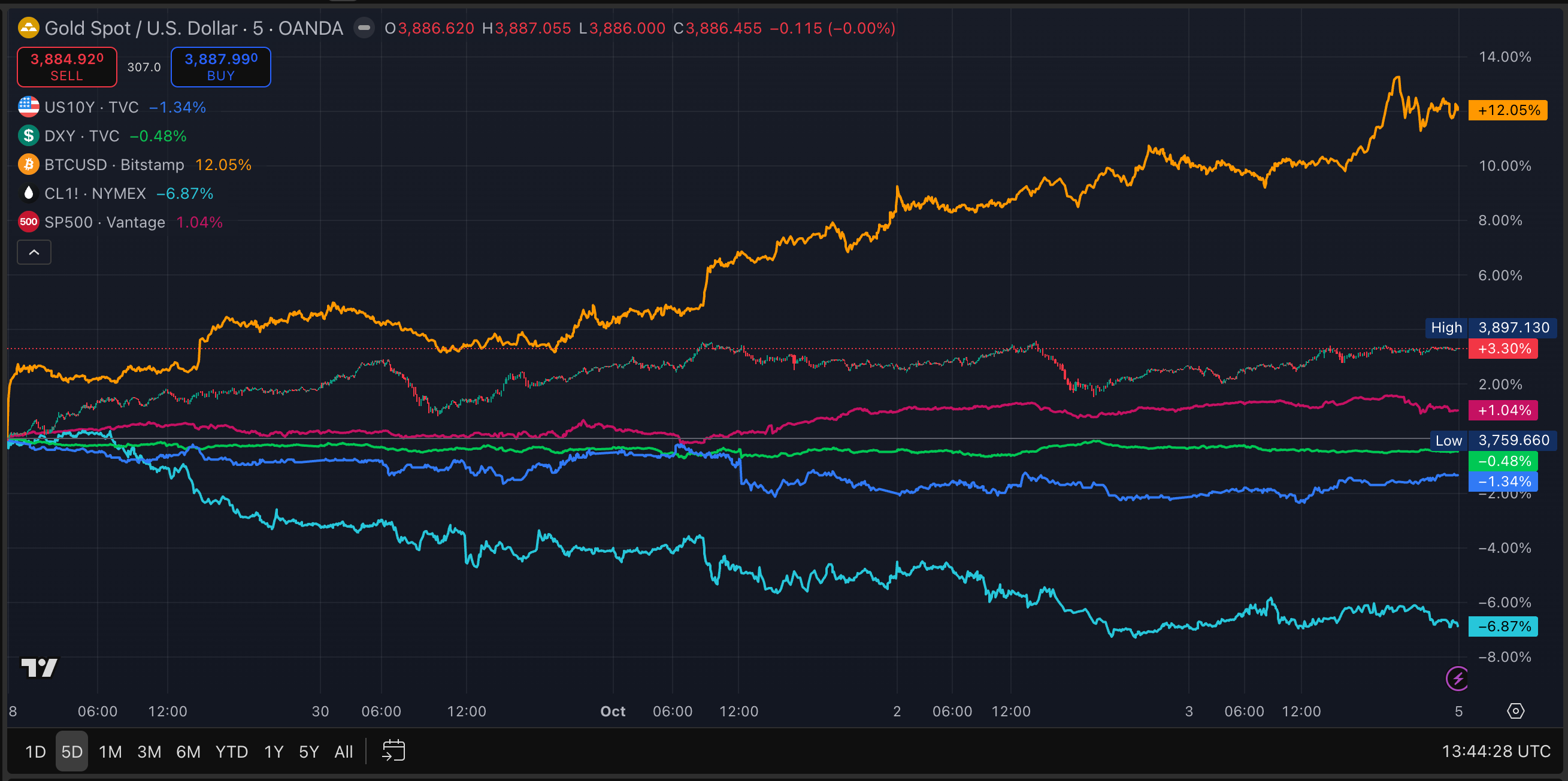Viewport: 1568px width, 781px height.
Task: Click the 13:44:28 UTC timezone selector
Action: pyautogui.click(x=1496, y=752)
